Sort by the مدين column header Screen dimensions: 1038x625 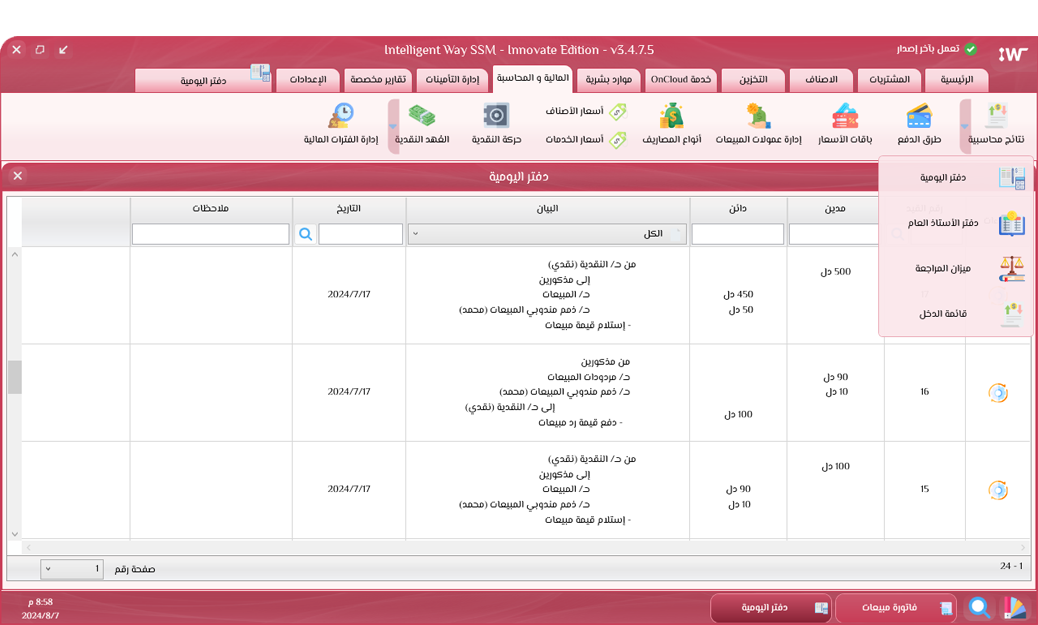tap(835, 209)
